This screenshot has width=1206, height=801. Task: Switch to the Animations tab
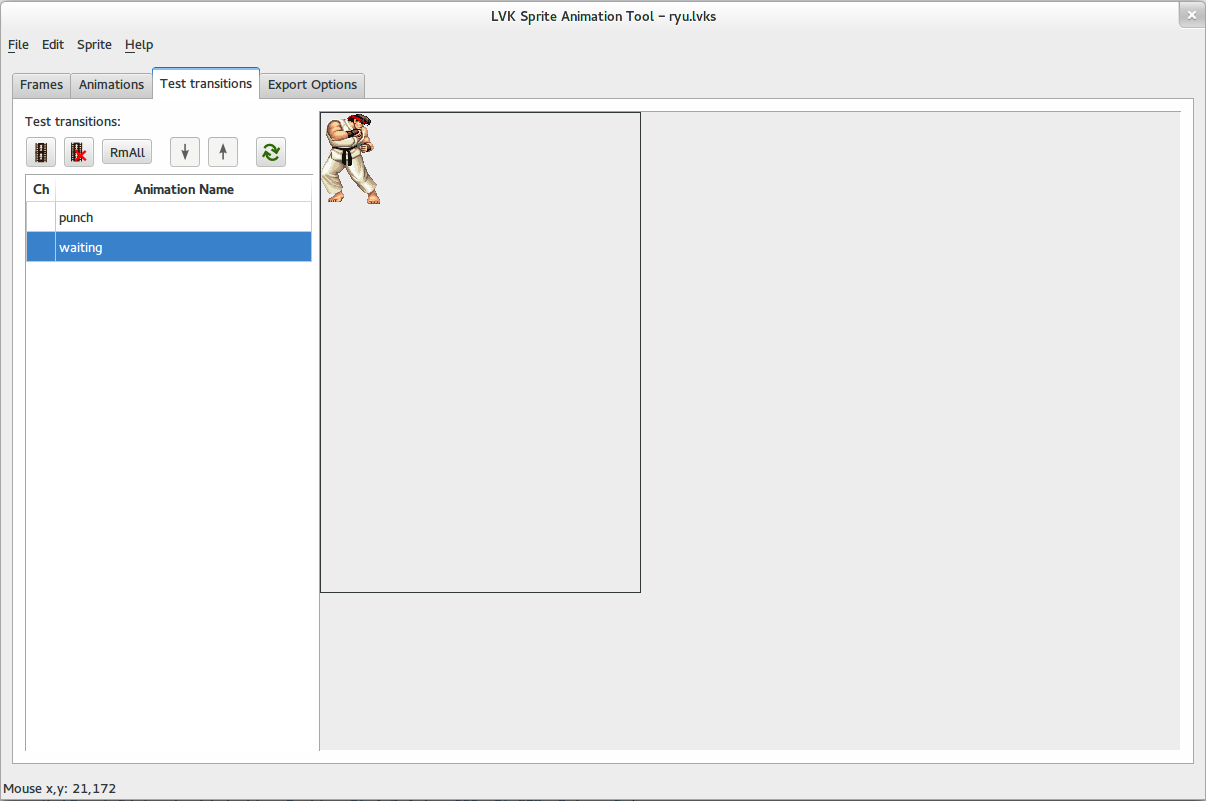[x=111, y=85]
